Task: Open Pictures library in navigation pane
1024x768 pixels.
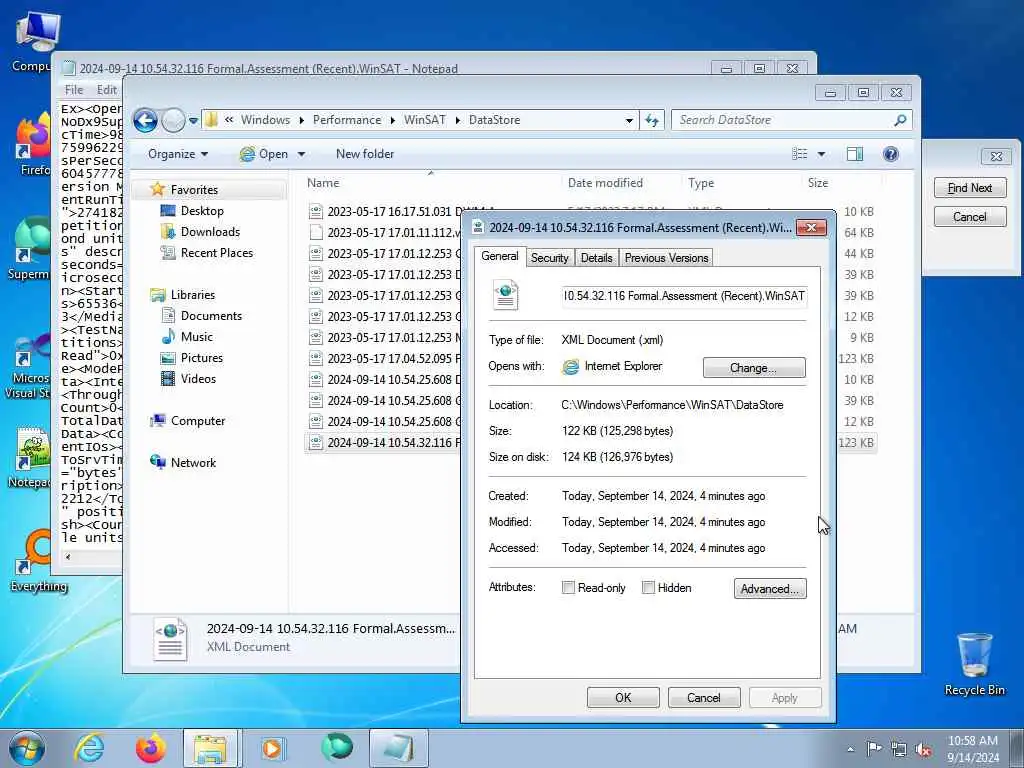Action: click(x=201, y=358)
